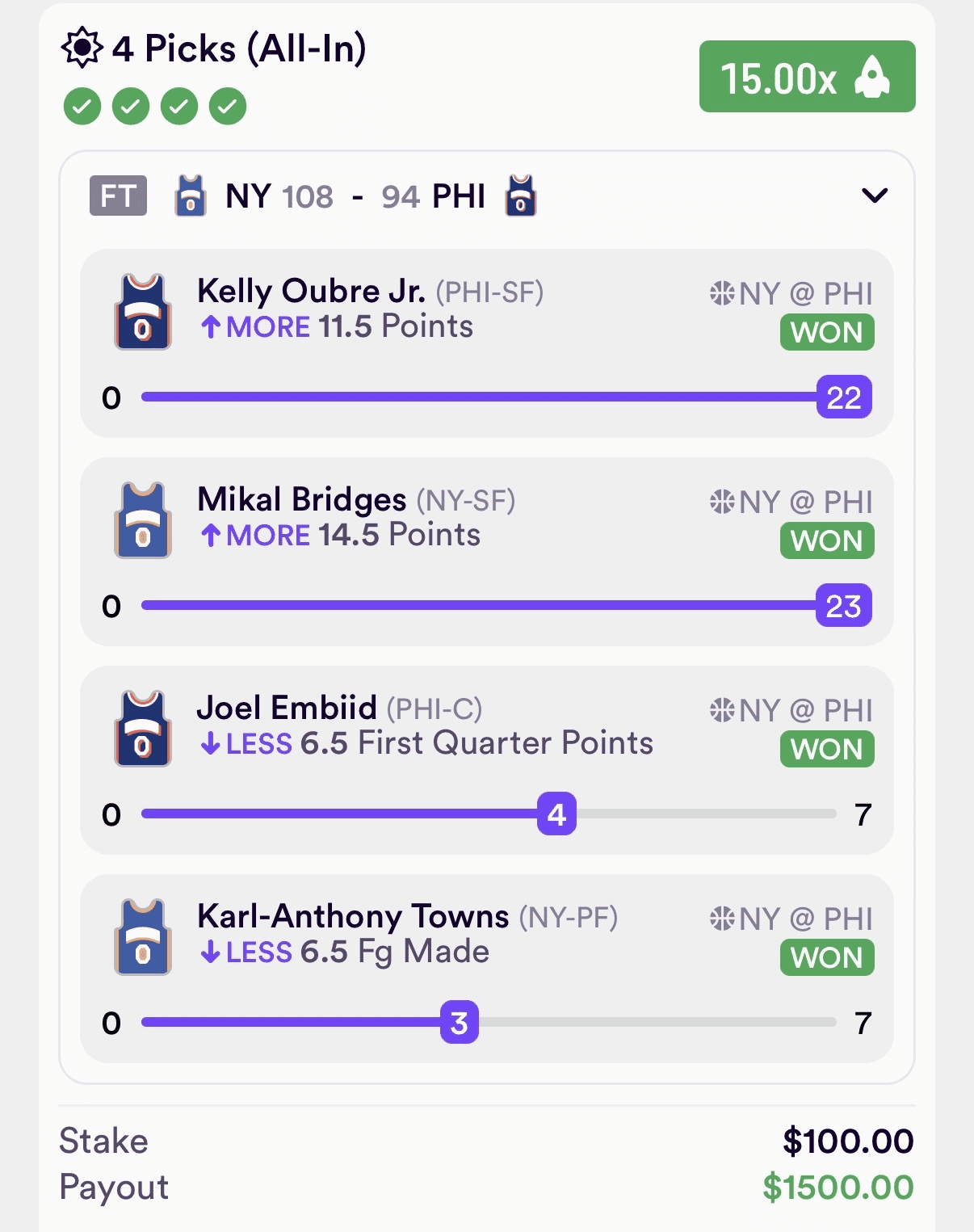Click the 22 marker on Oubre's points slider
The width and height of the screenshot is (974, 1232).
[x=844, y=397]
